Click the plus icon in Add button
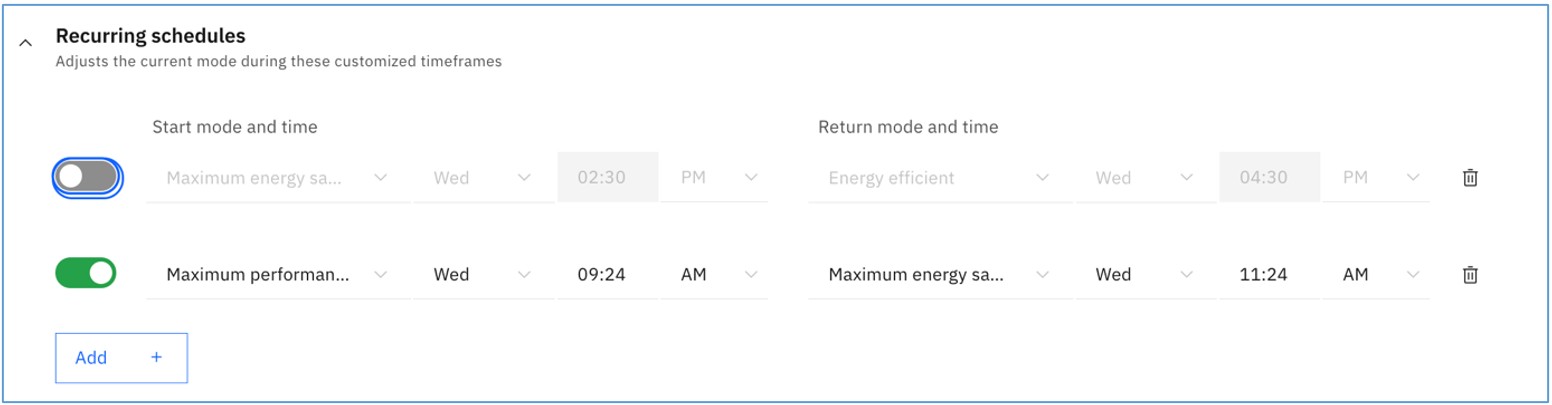 click(156, 358)
